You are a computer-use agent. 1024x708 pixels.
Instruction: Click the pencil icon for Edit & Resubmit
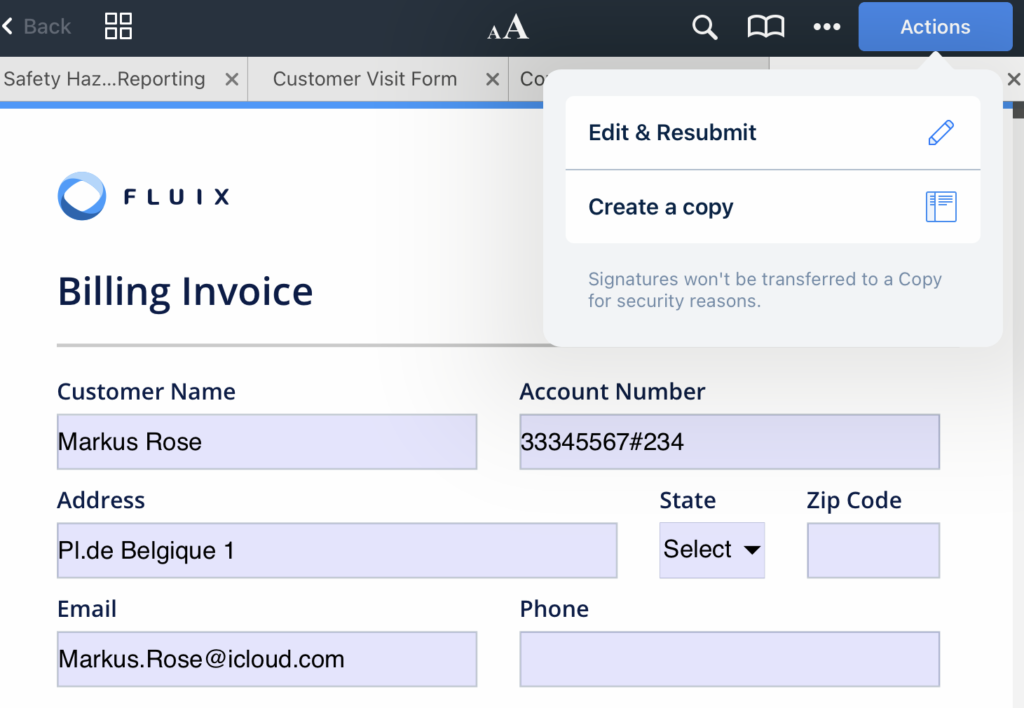tap(941, 133)
